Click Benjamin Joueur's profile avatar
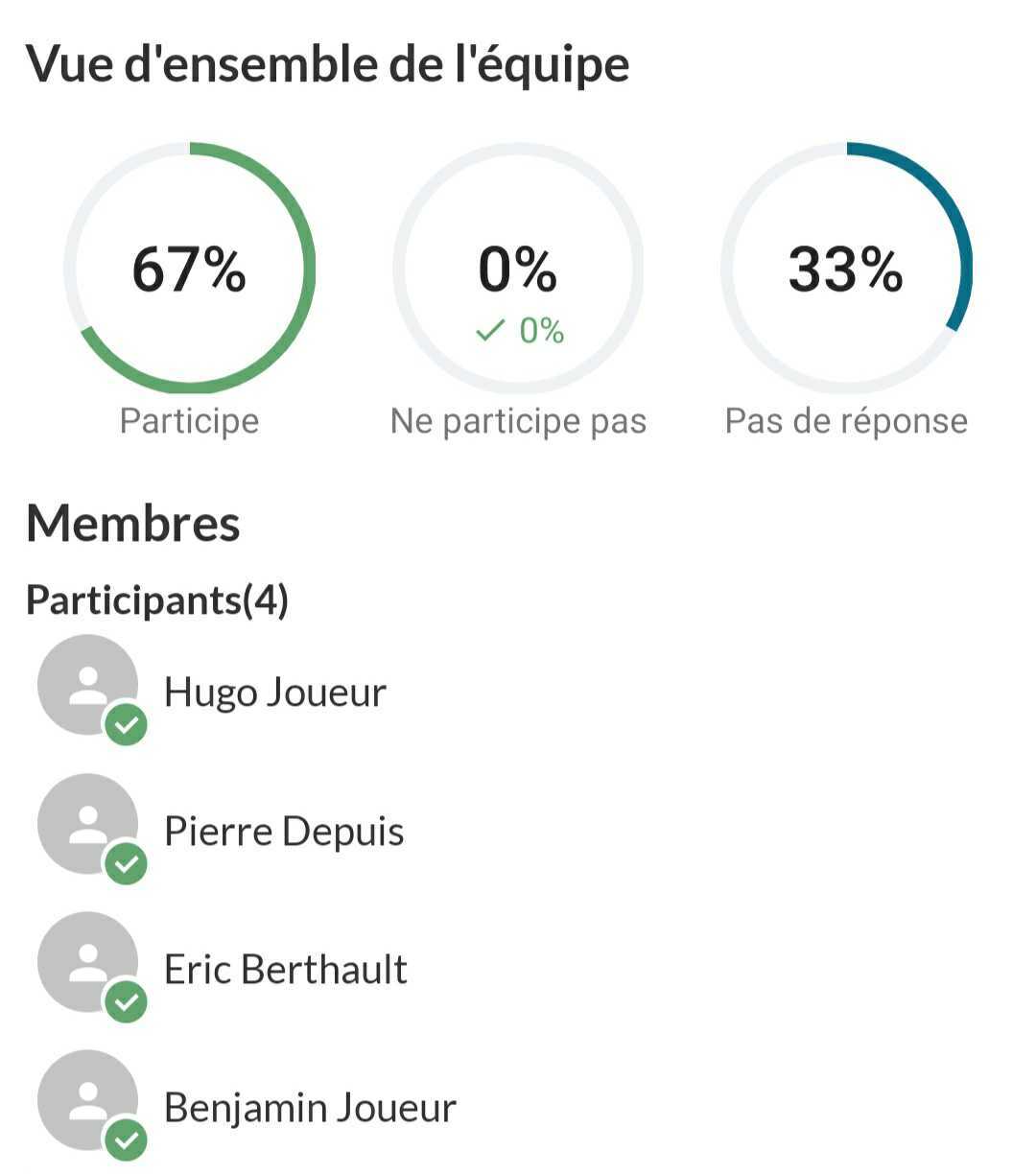This screenshot has width=1036, height=1175. pyautogui.click(x=86, y=1100)
